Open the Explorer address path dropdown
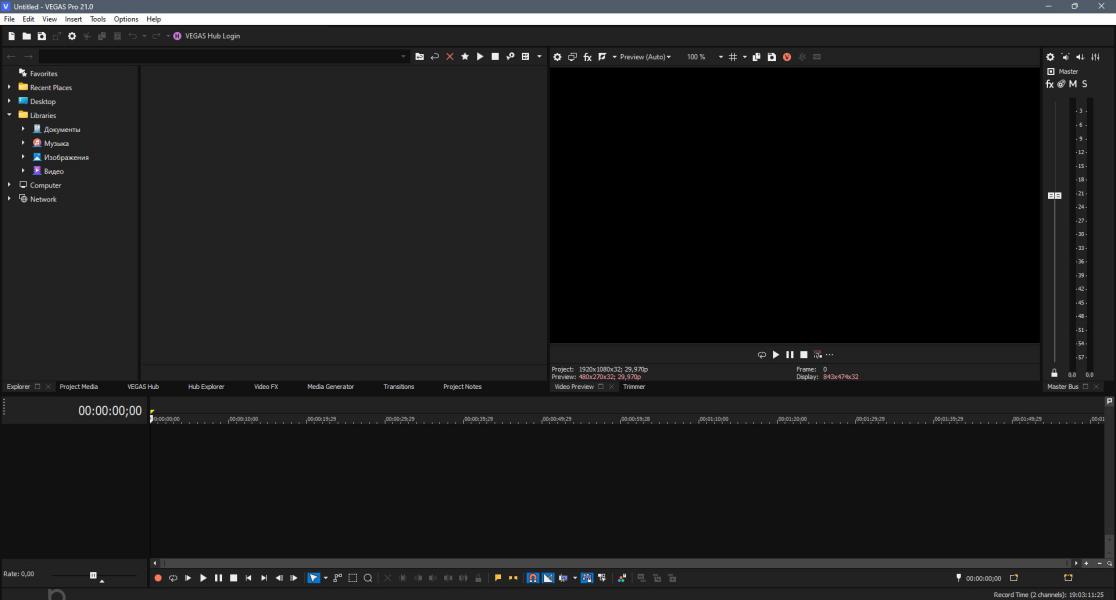Screen dimensions: 1116x600 pyautogui.click(x=403, y=56)
